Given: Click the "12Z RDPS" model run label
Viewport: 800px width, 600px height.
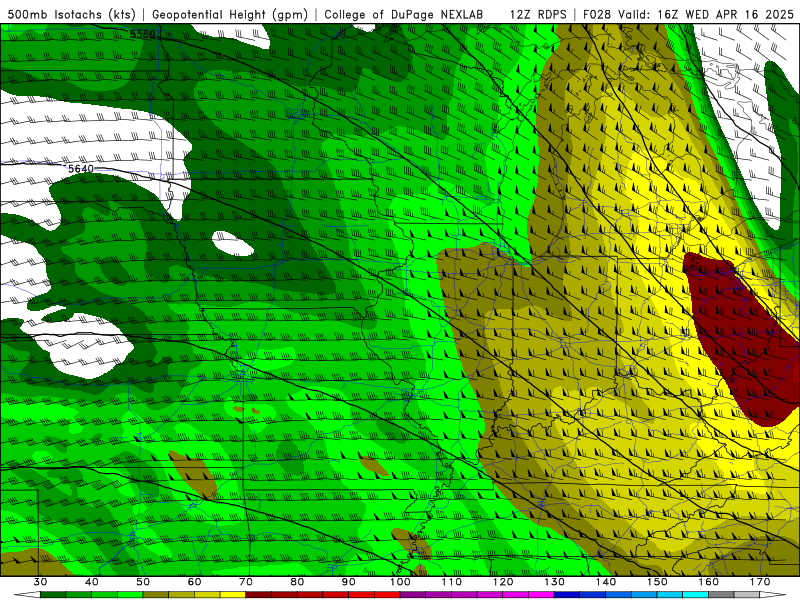Looking at the screenshot, I should [x=538, y=15].
